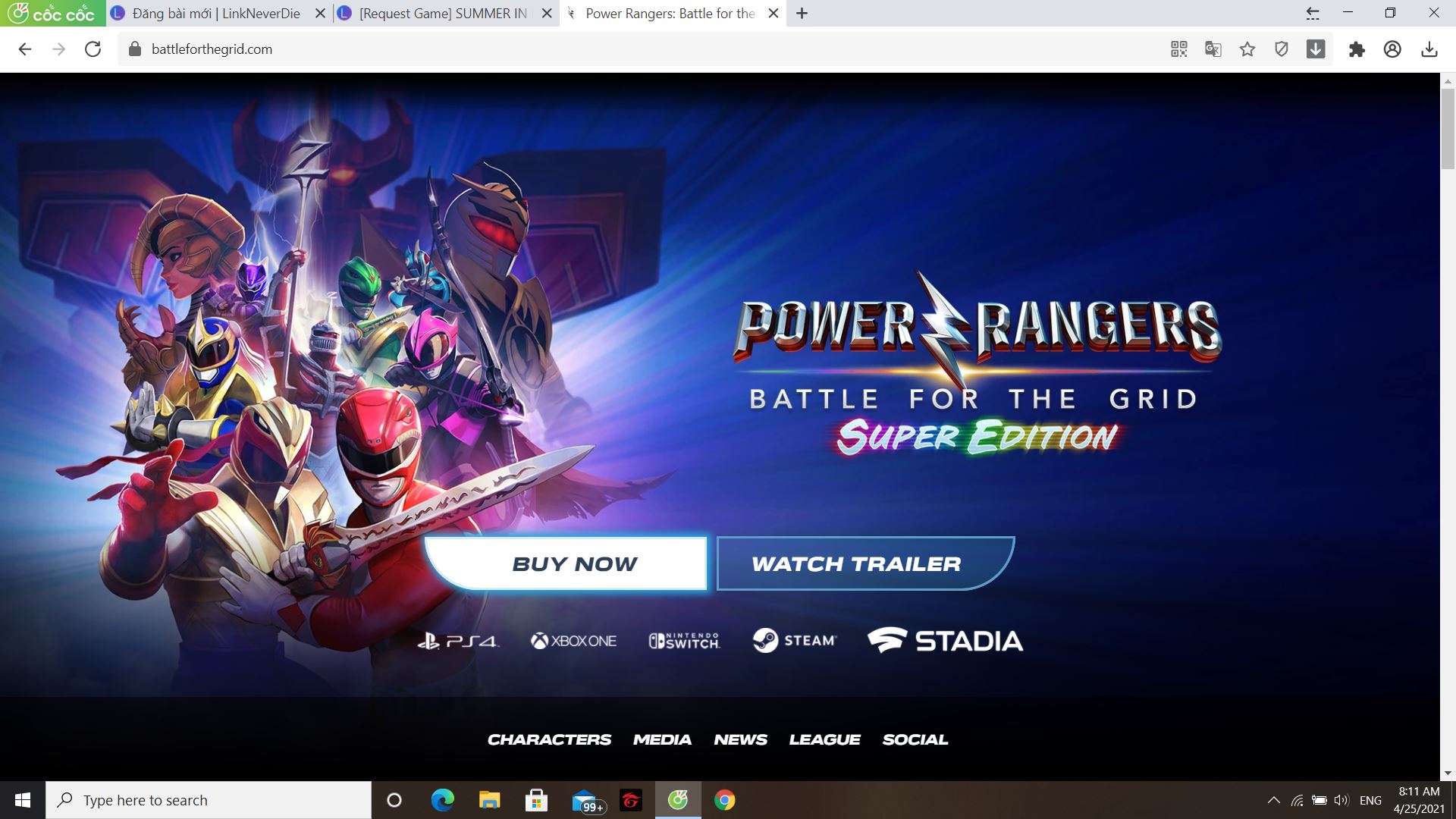This screenshot has height=819, width=1456.
Task: Open the ad-block shield settings
Action: 1282,49
